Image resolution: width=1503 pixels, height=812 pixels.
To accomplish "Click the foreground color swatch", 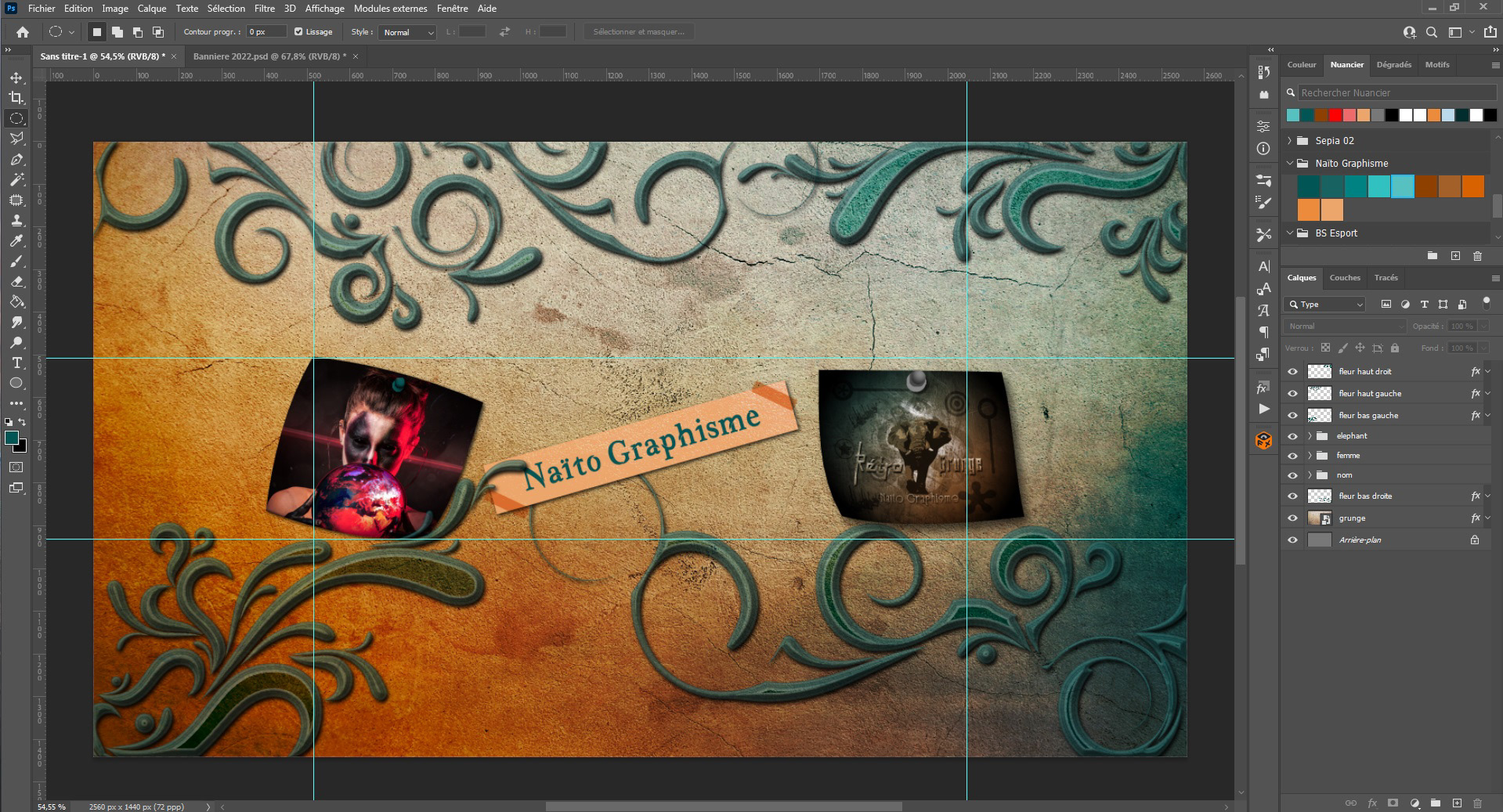I will click(12, 438).
